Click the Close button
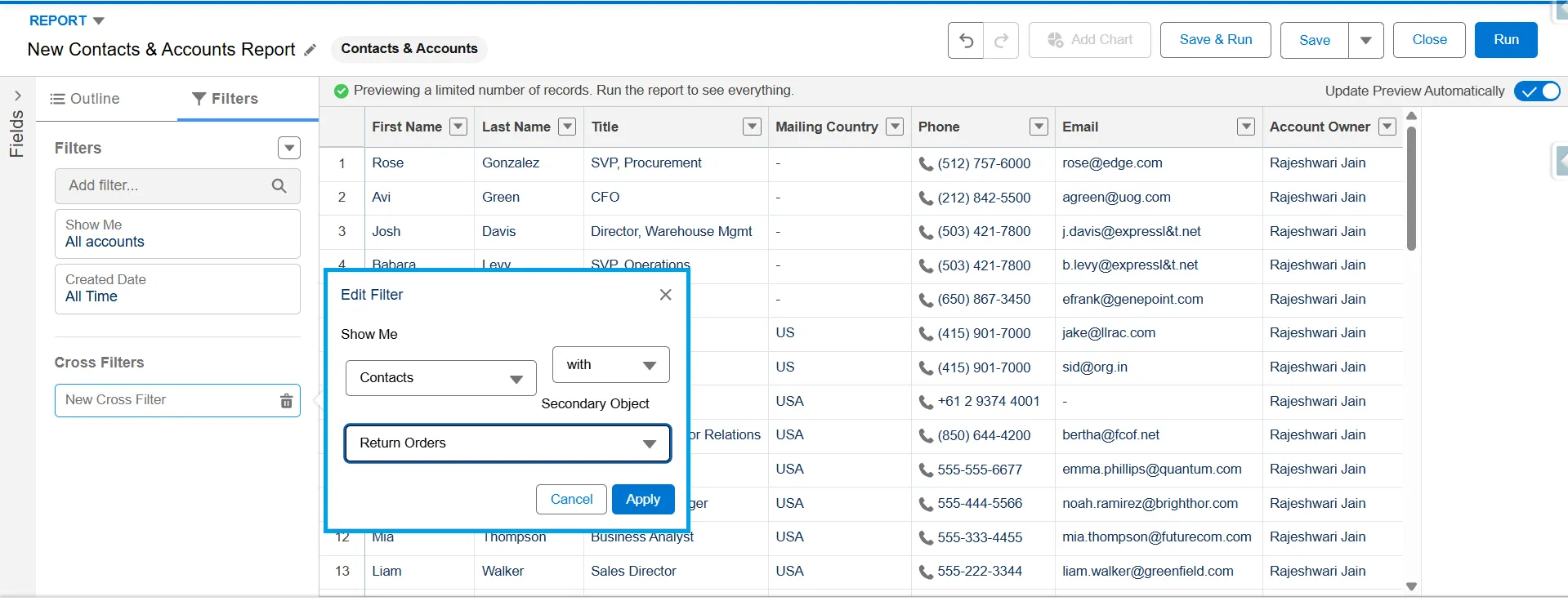The image size is (1568, 601). 1430,40
